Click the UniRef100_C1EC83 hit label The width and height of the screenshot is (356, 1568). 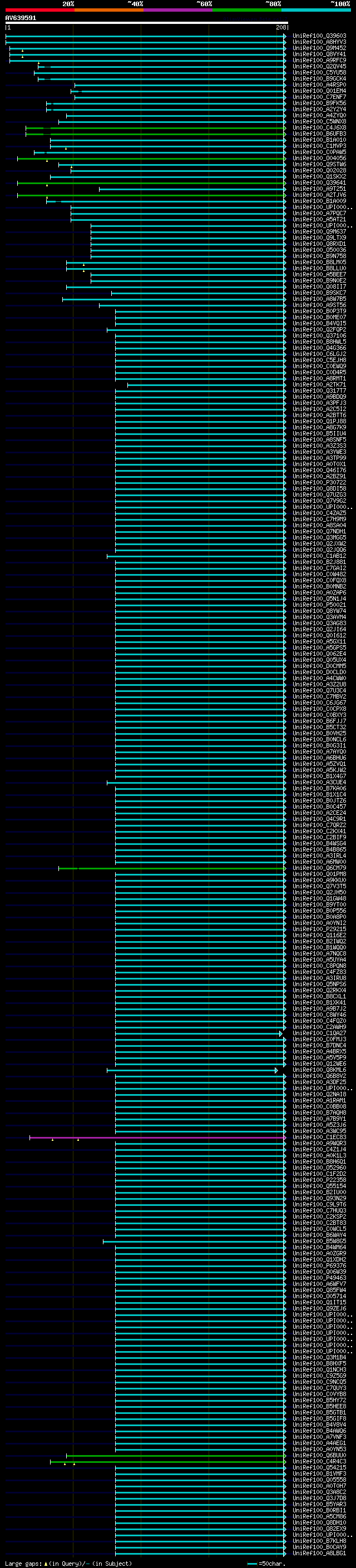319,1137
